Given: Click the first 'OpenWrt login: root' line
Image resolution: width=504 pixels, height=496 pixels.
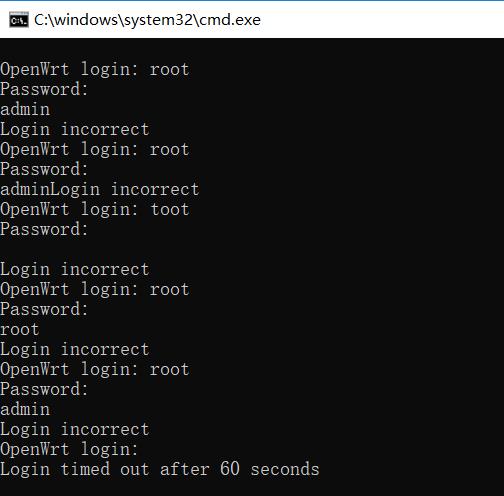Looking at the screenshot, I should coord(95,70).
